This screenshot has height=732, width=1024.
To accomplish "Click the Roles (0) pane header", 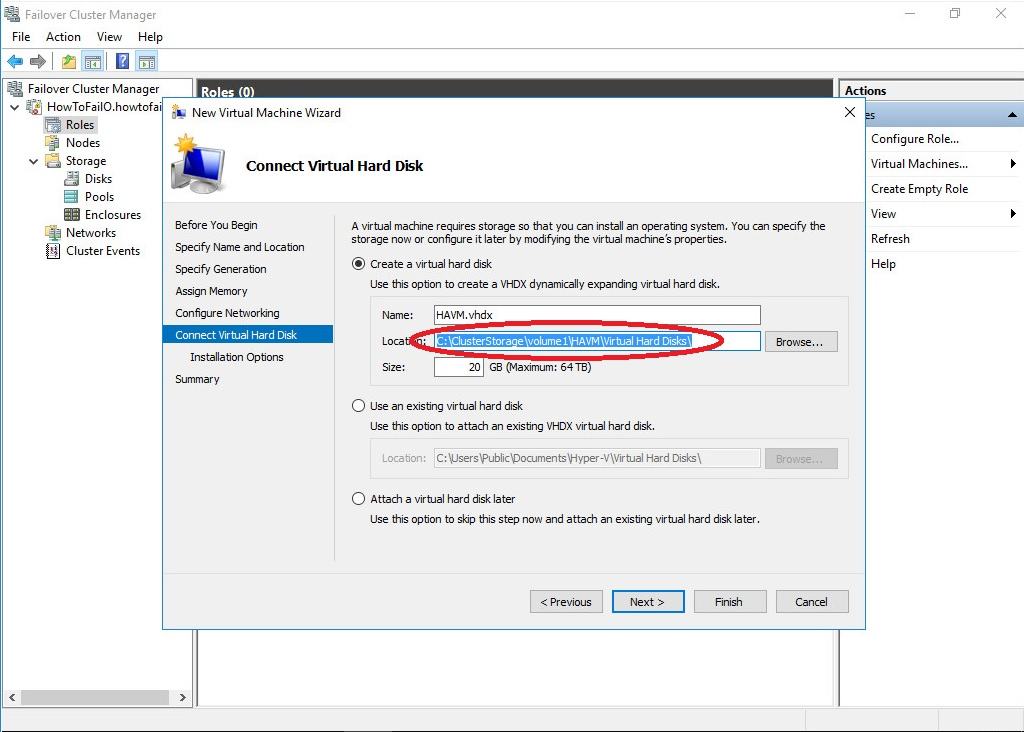I will [515, 91].
